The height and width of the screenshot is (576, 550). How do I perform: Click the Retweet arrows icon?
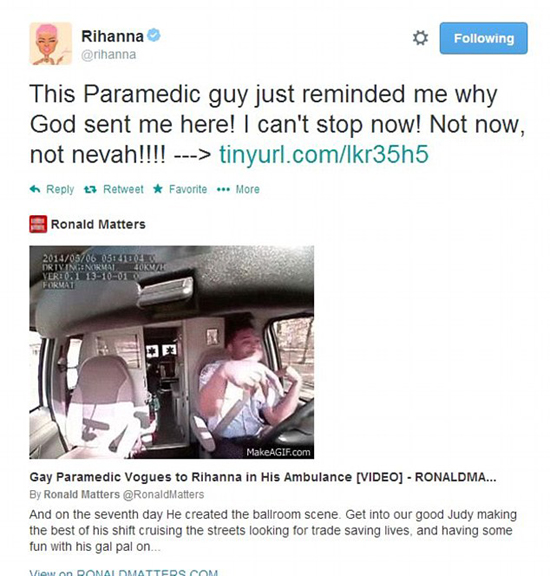pos(90,190)
